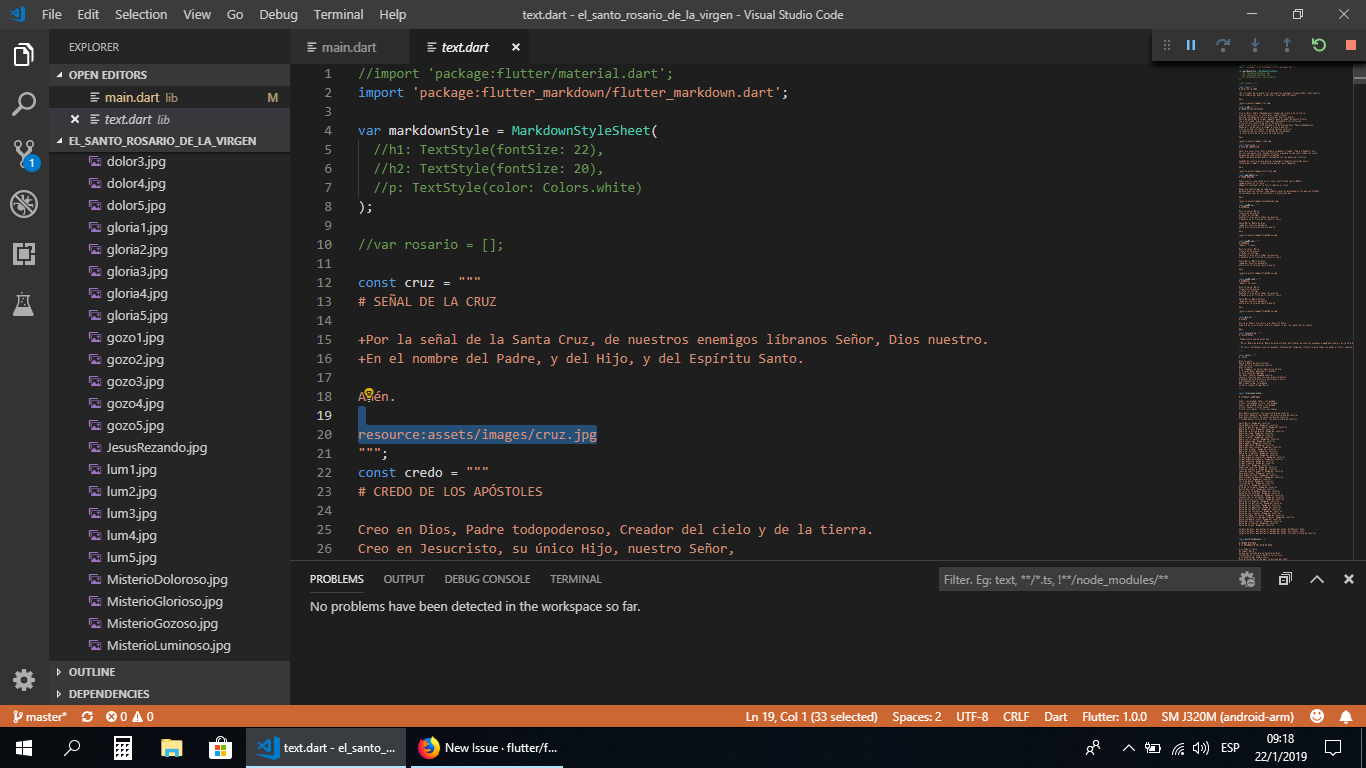1366x768 pixels.
Task: Open the Selection menu
Action: tap(141, 15)
